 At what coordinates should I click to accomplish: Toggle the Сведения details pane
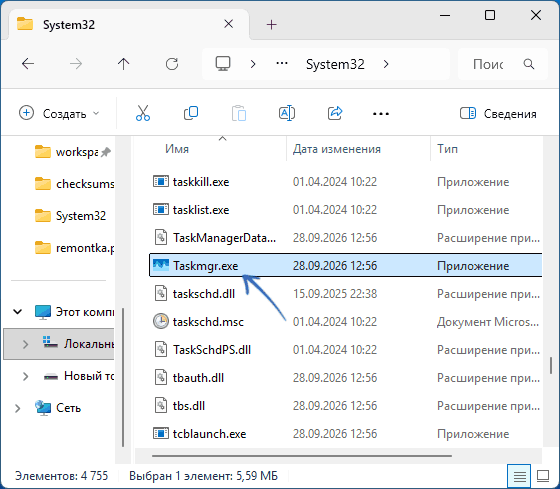coord(499,114)
